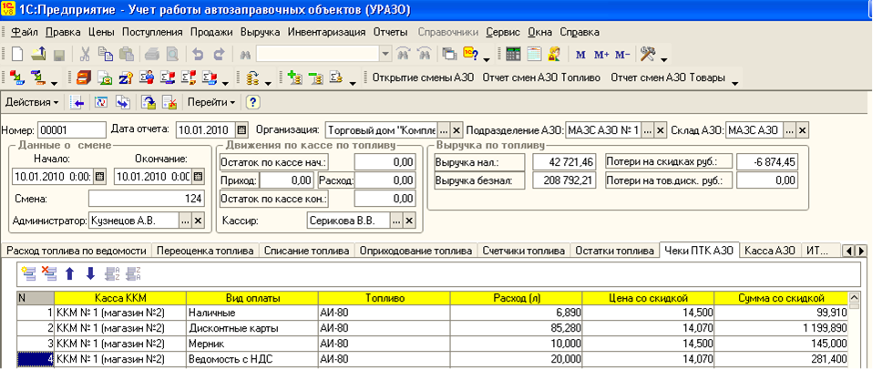Click the windows list icon
This screenshot has height=369, width=873.
click(449, 54)
